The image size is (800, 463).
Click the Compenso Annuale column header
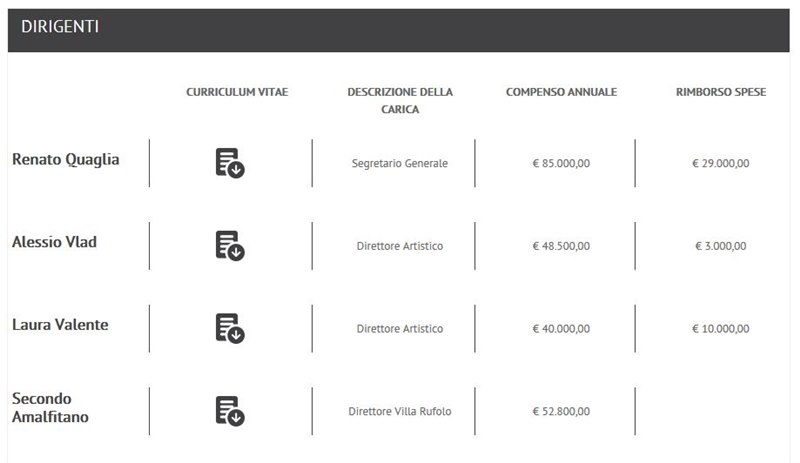(561, 92)
